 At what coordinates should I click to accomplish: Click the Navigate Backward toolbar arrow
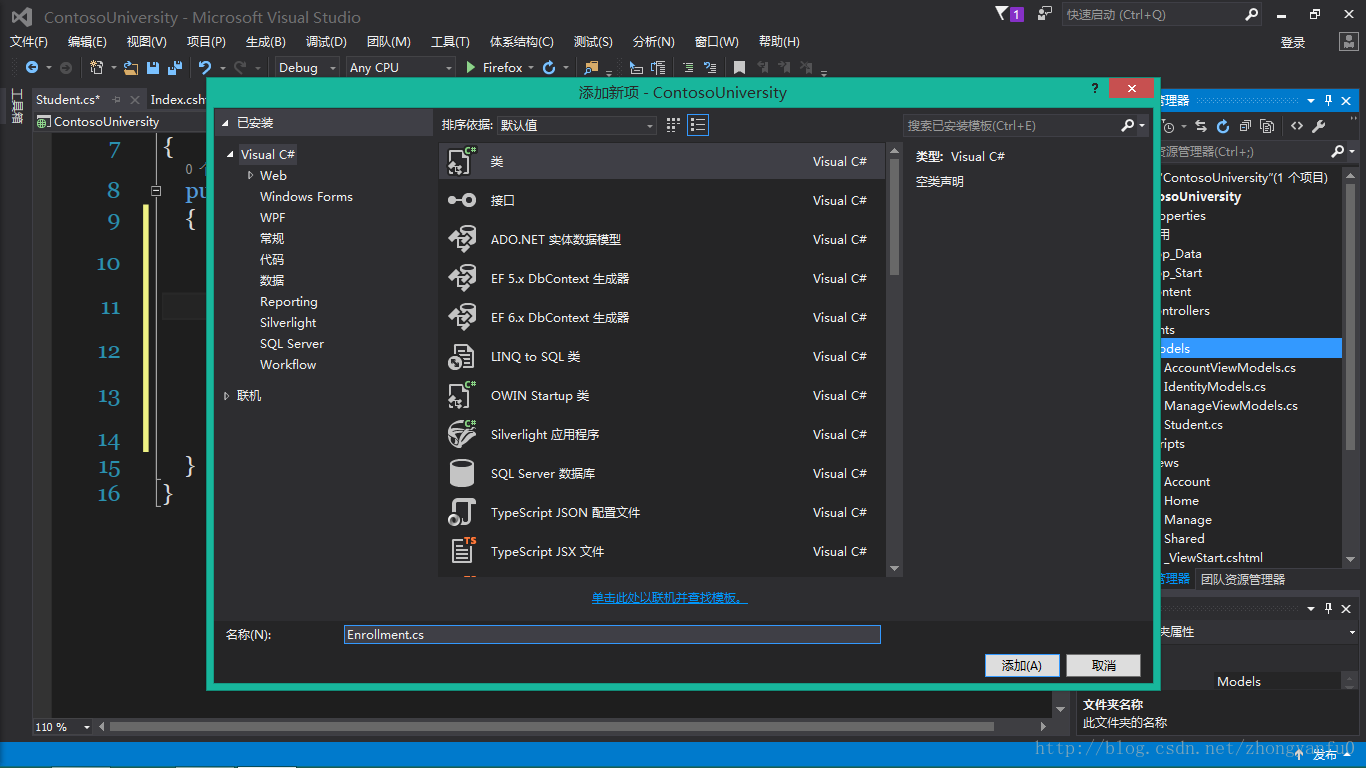point(32,68)
